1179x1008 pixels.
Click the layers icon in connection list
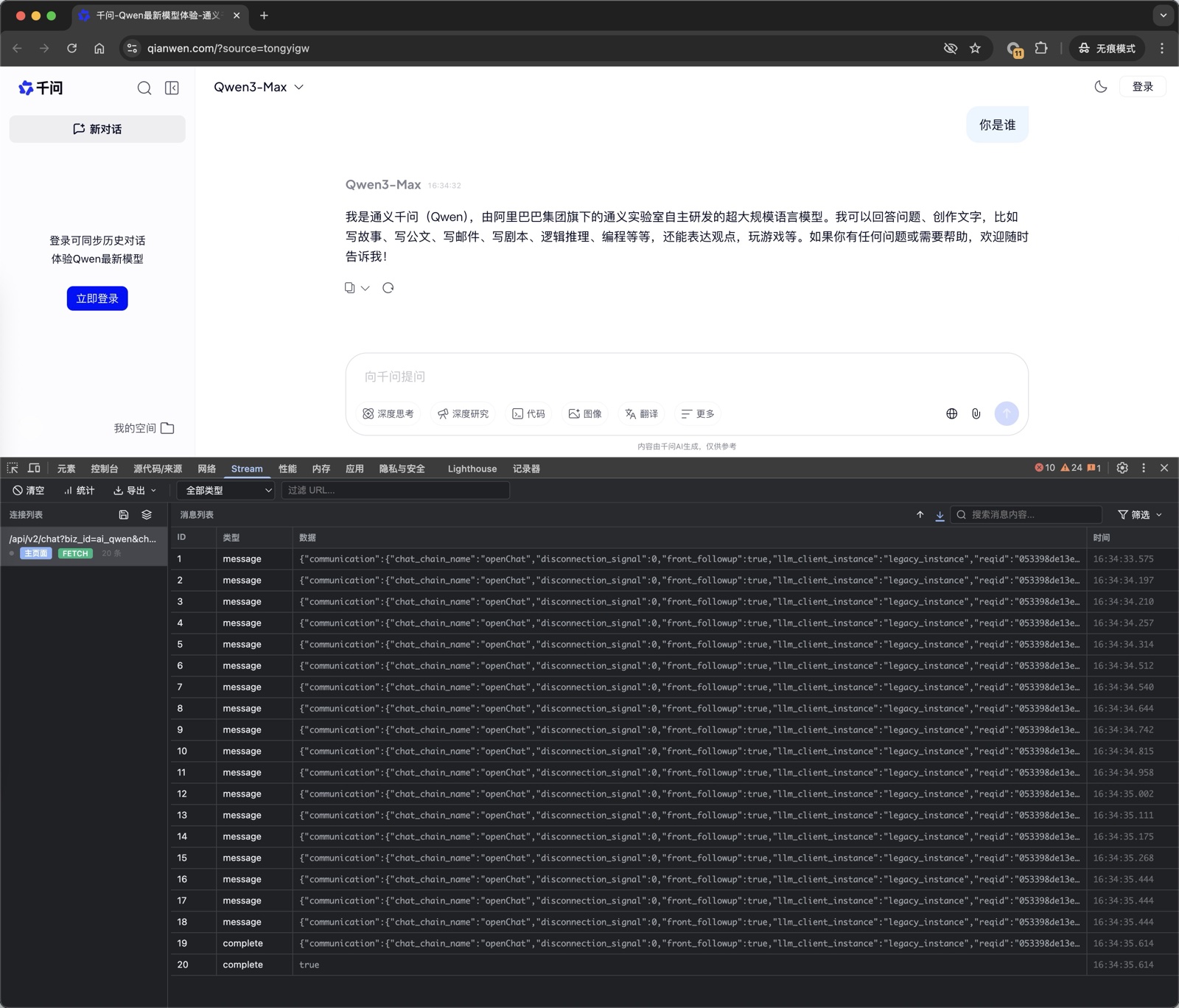pyautogui.click(x=147, y=515)
